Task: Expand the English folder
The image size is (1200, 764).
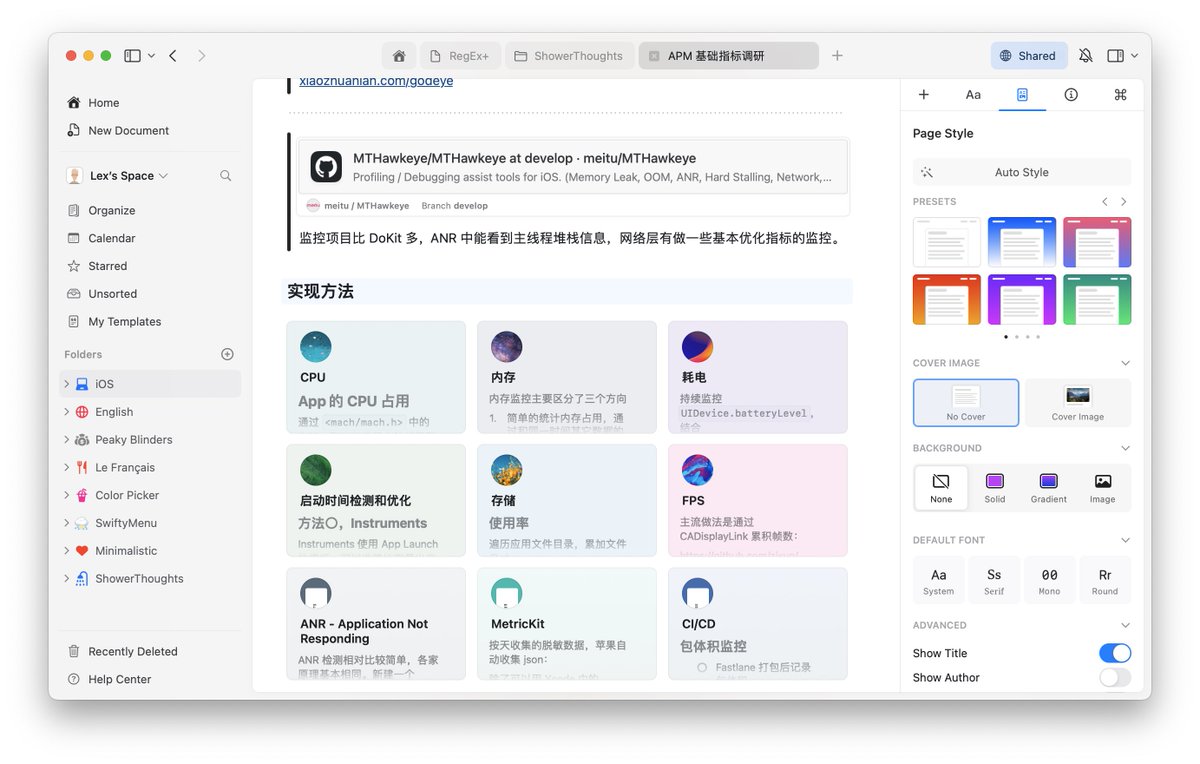Action: click(x=67, y=412)
